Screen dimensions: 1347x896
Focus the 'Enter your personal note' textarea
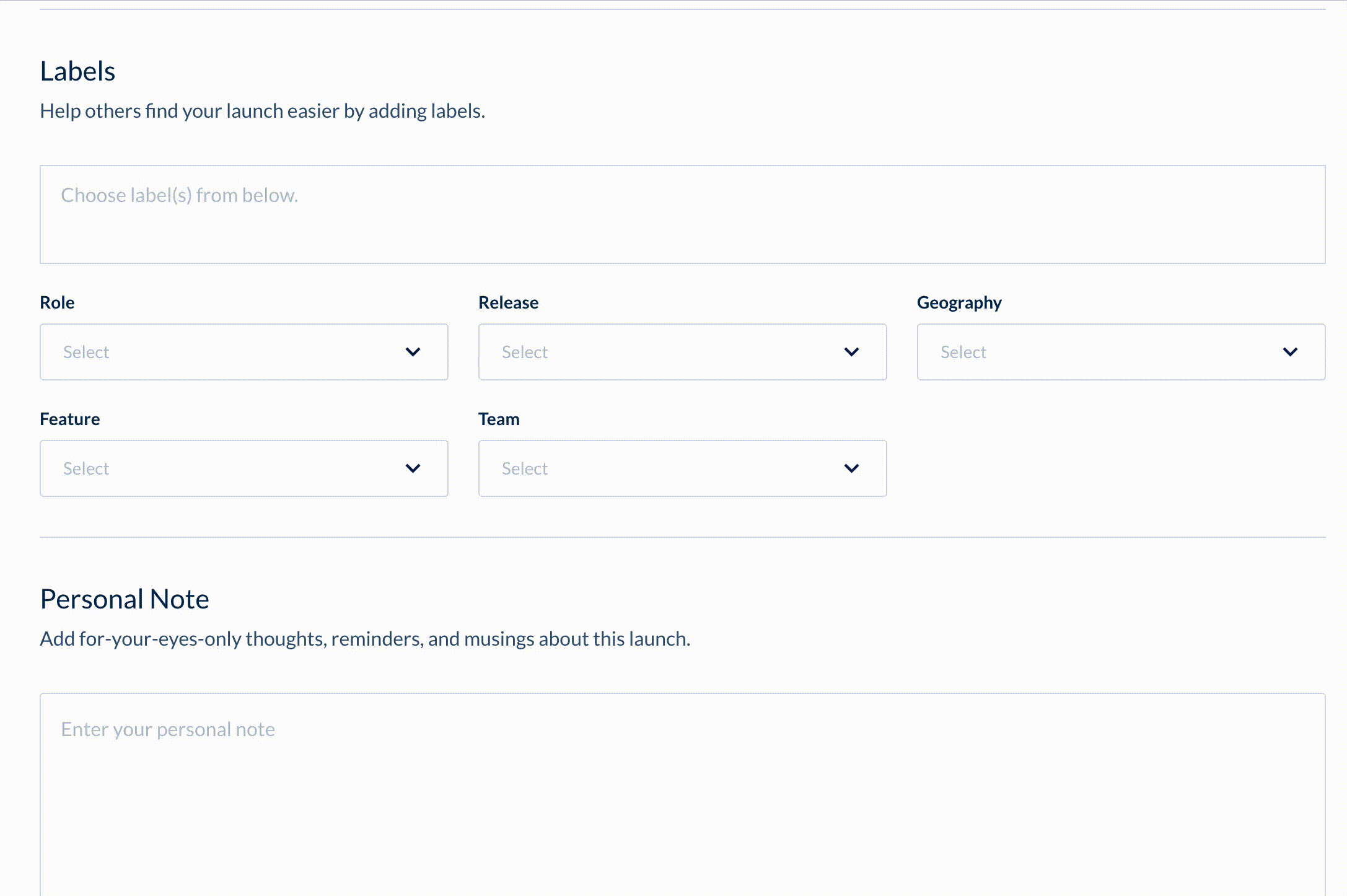pyautogui.click(x=682, y=793)
